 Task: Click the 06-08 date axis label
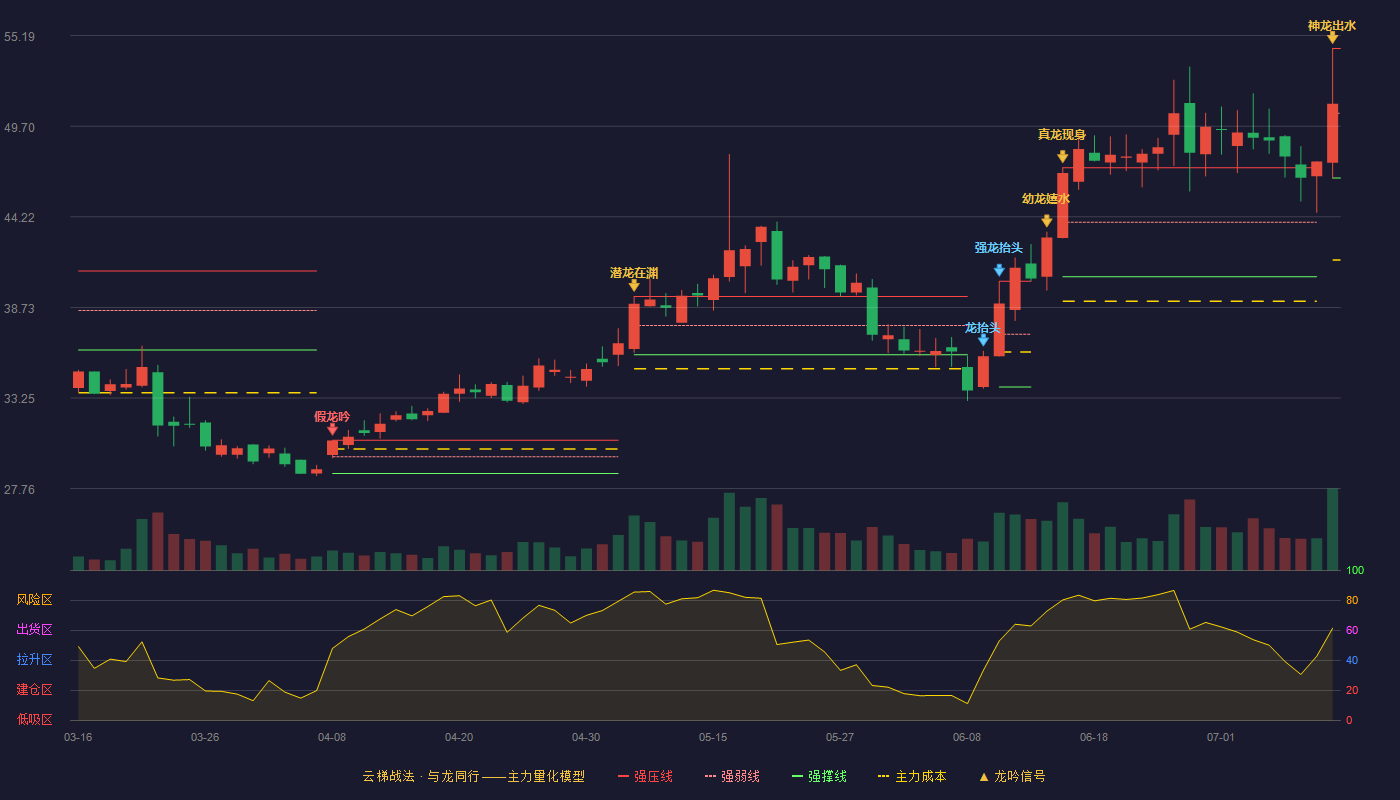click(967, 737)
